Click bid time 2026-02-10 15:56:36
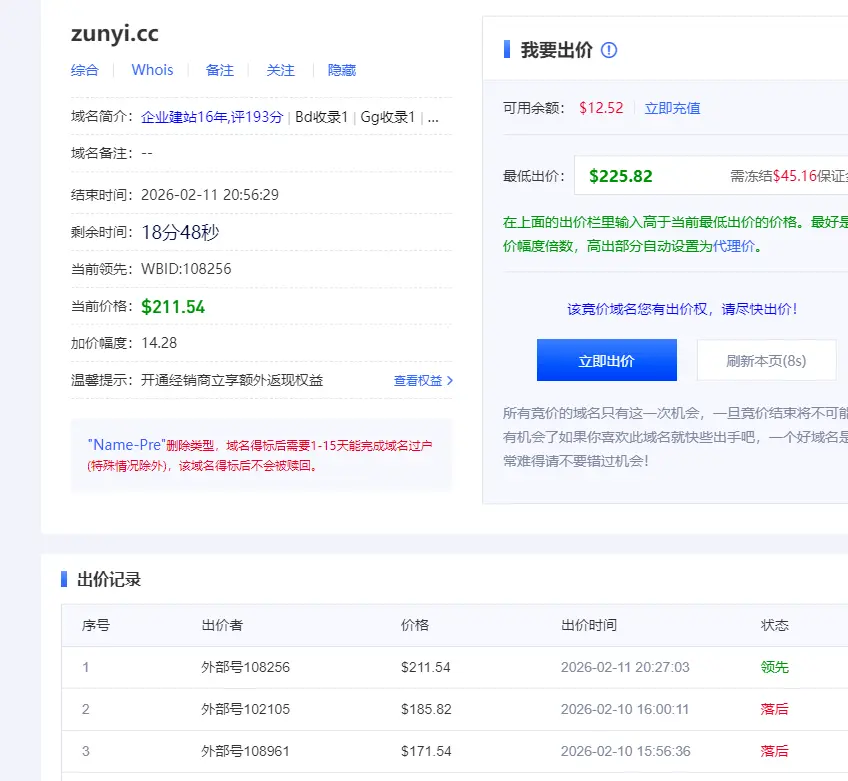Screen dimensions: 848x781 click(625, 751)
